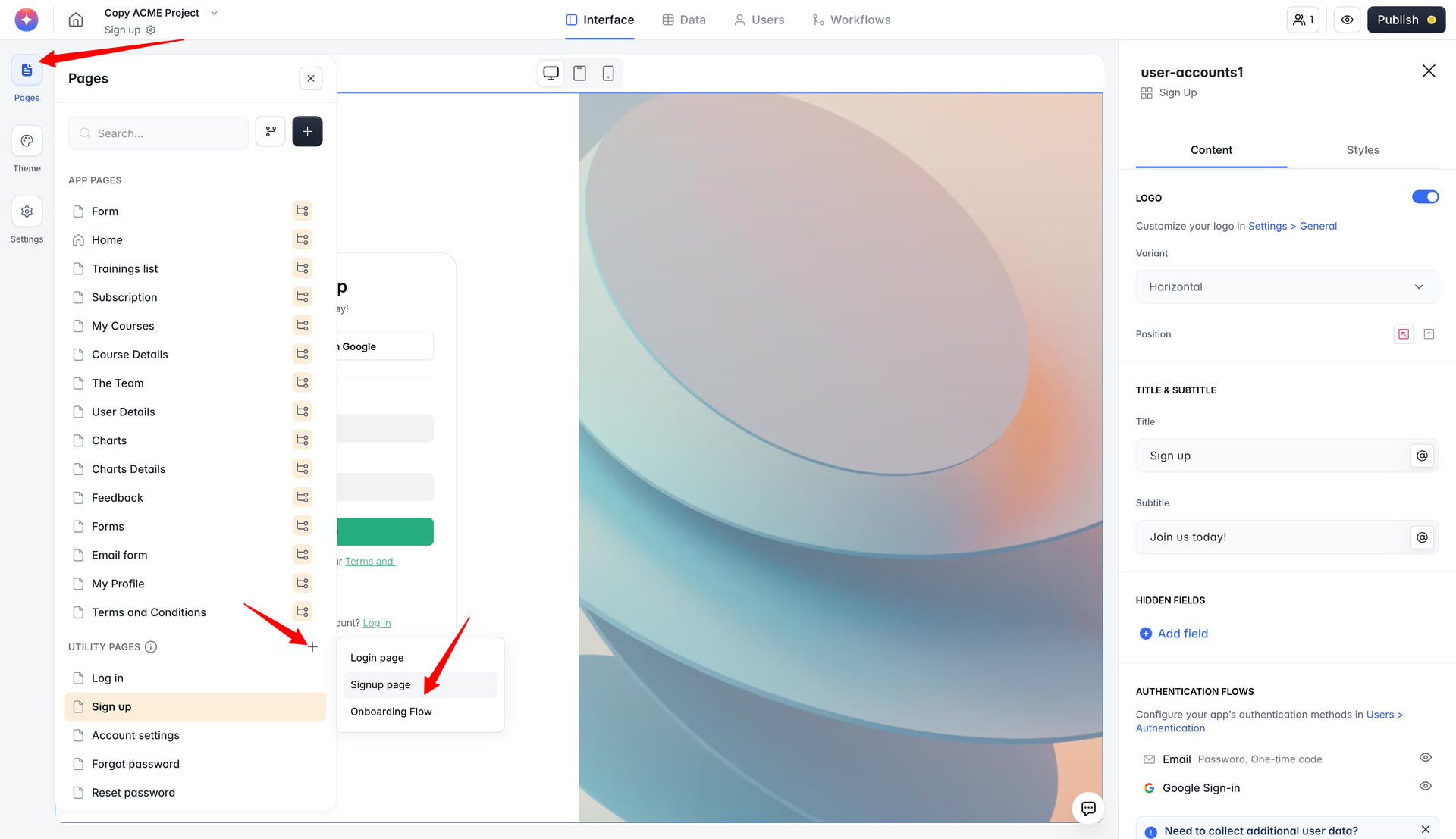The image size is (1456, 839).
Task: Select Onboarding Flow from the menu
Action: (x=391, y=712)
